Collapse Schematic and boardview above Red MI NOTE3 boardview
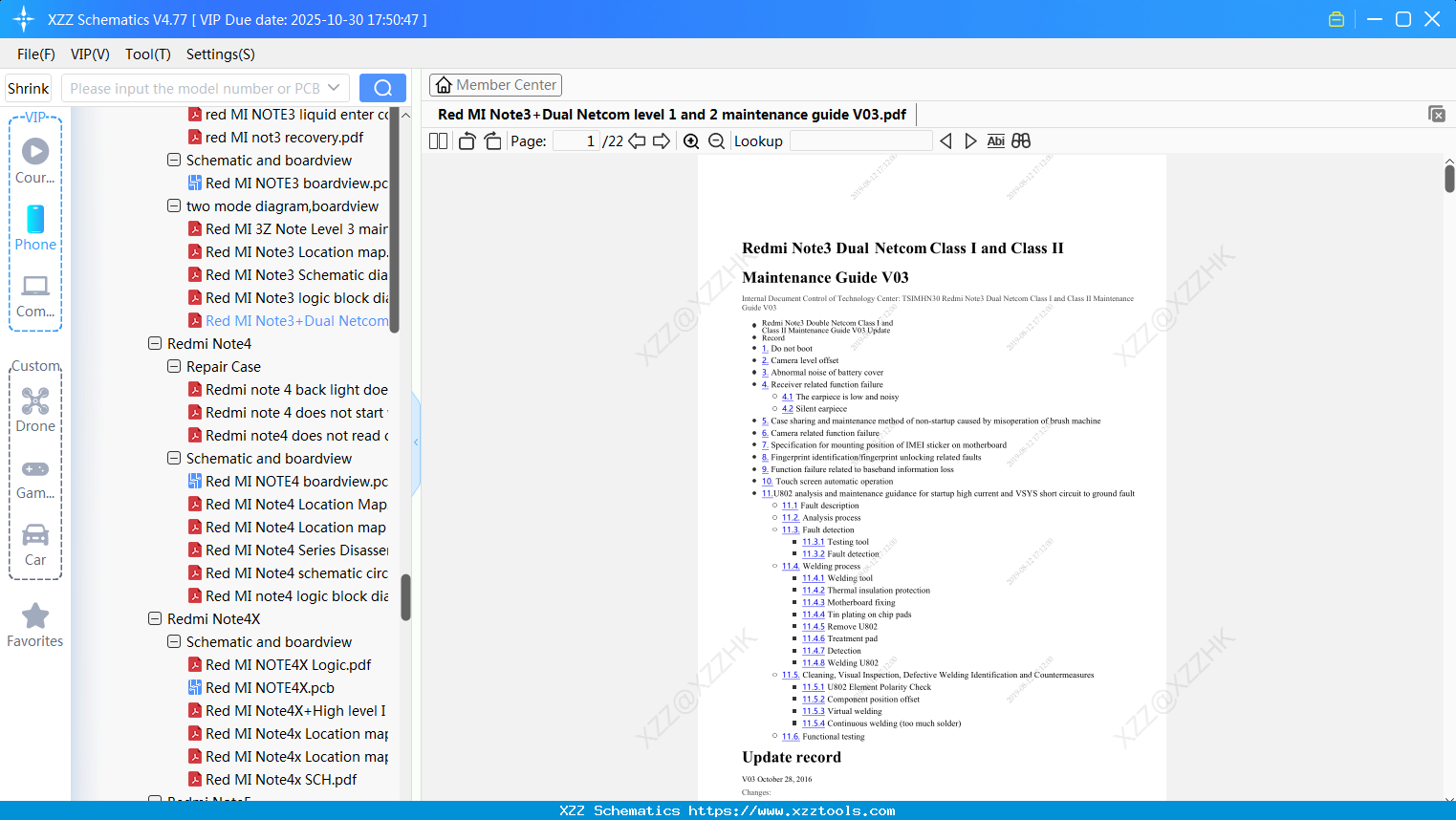Viewport: 1456px width, 820px height. pyautogui.click(x=174, y=160)
